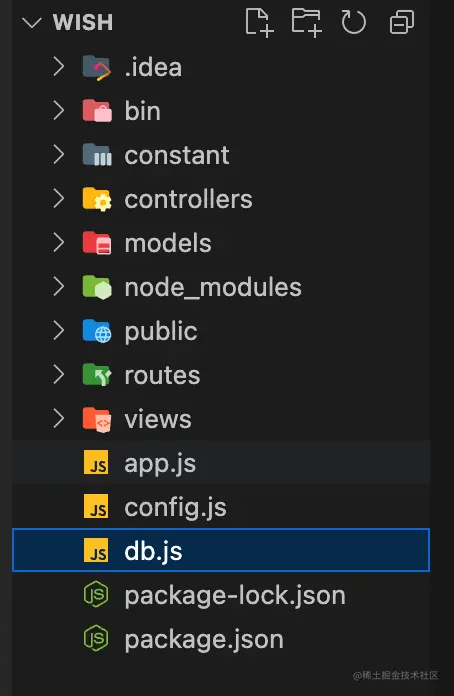Expand the routes folder chevron
454x696 pixels.
point(59,375)
